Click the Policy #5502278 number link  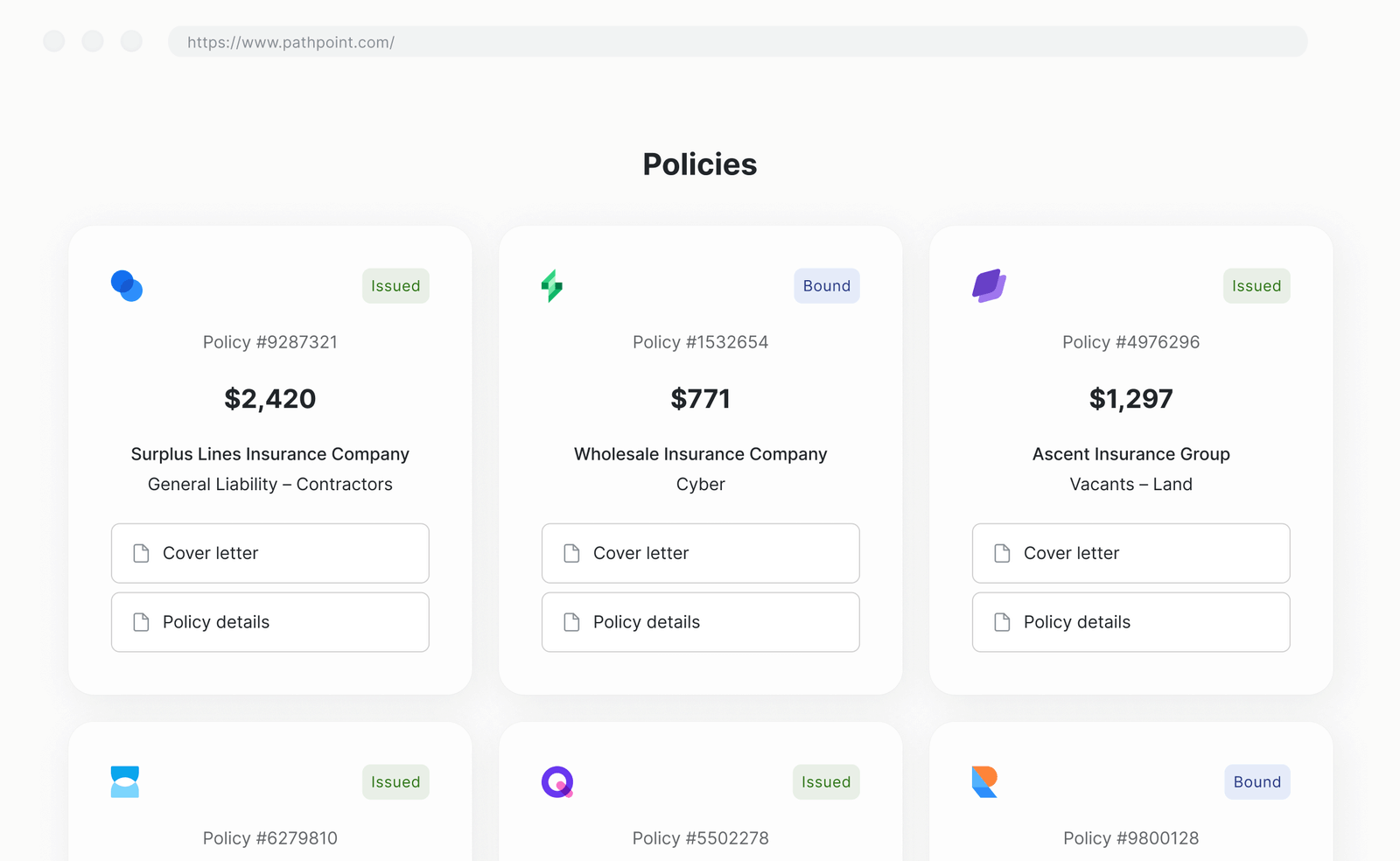[x=700, y=837]
